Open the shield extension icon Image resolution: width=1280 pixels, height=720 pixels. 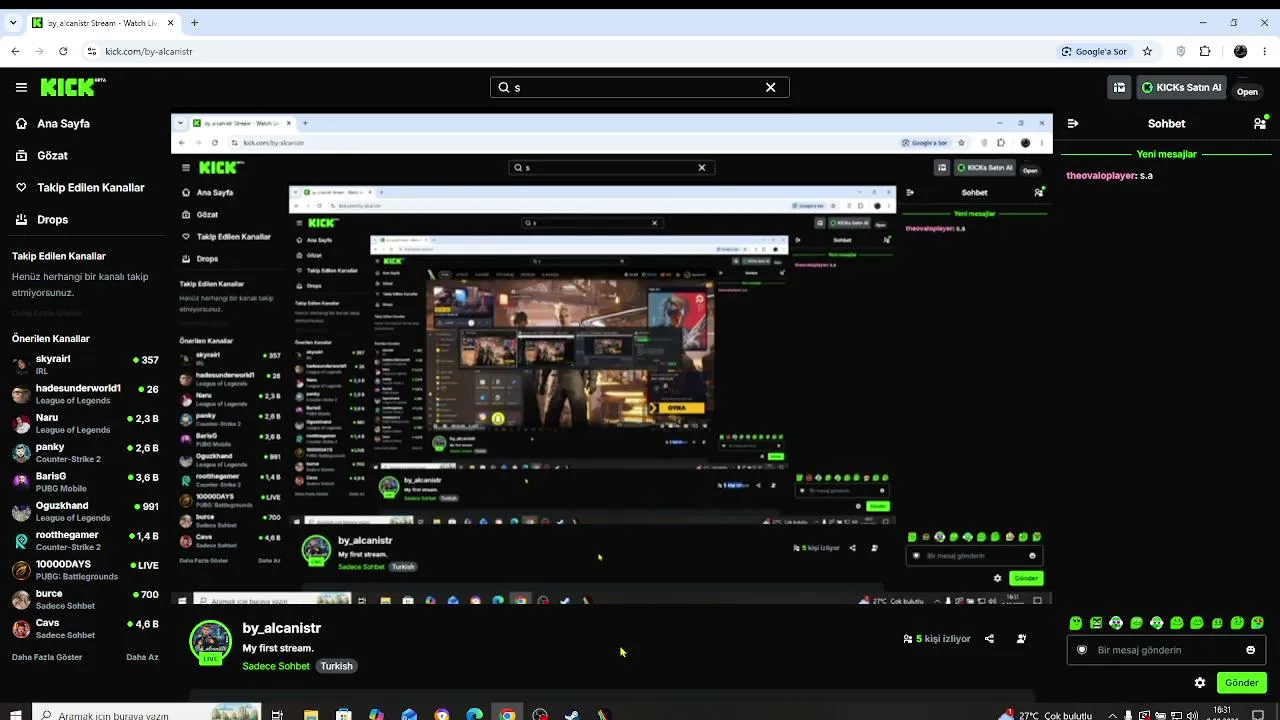click(x=1181, y=51)
